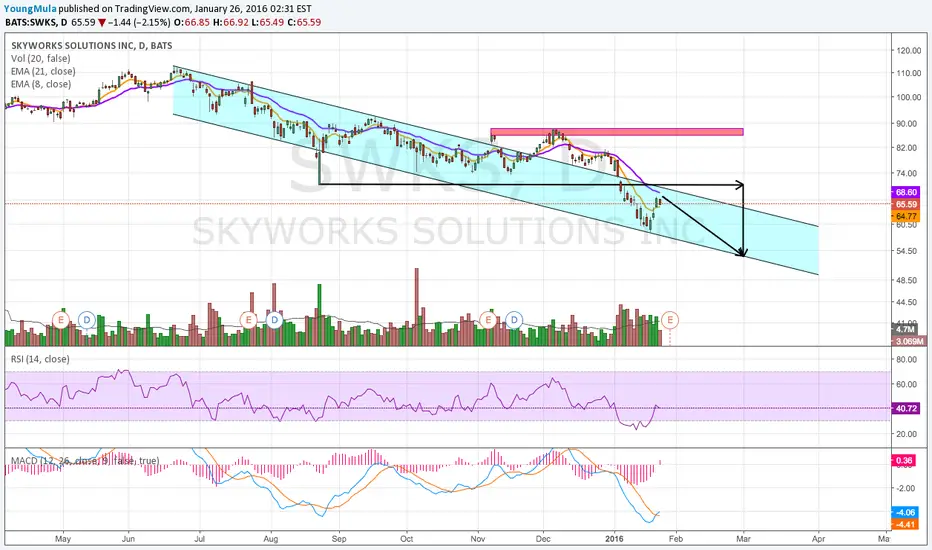Click the D dividend marker in mid-May
This screenshot has height=550, width=932.
87,320
